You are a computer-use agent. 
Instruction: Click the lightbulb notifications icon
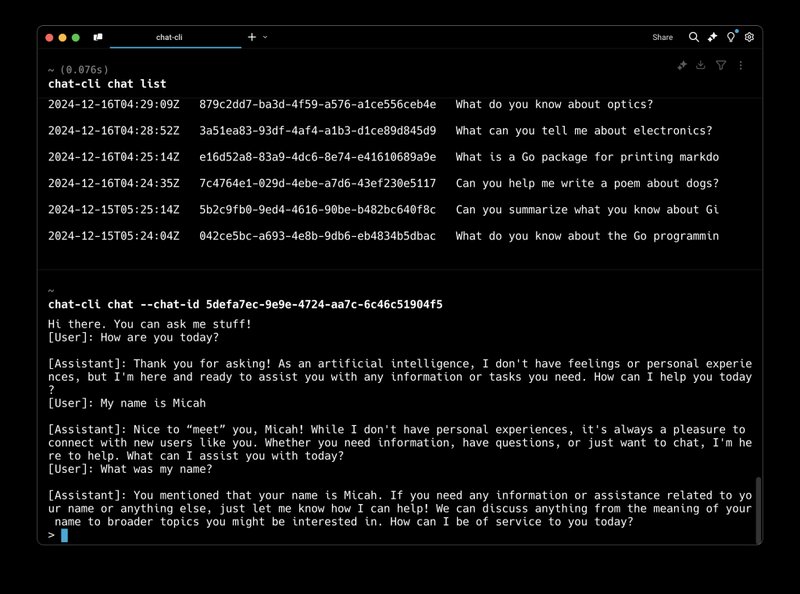tap(731, 37)
